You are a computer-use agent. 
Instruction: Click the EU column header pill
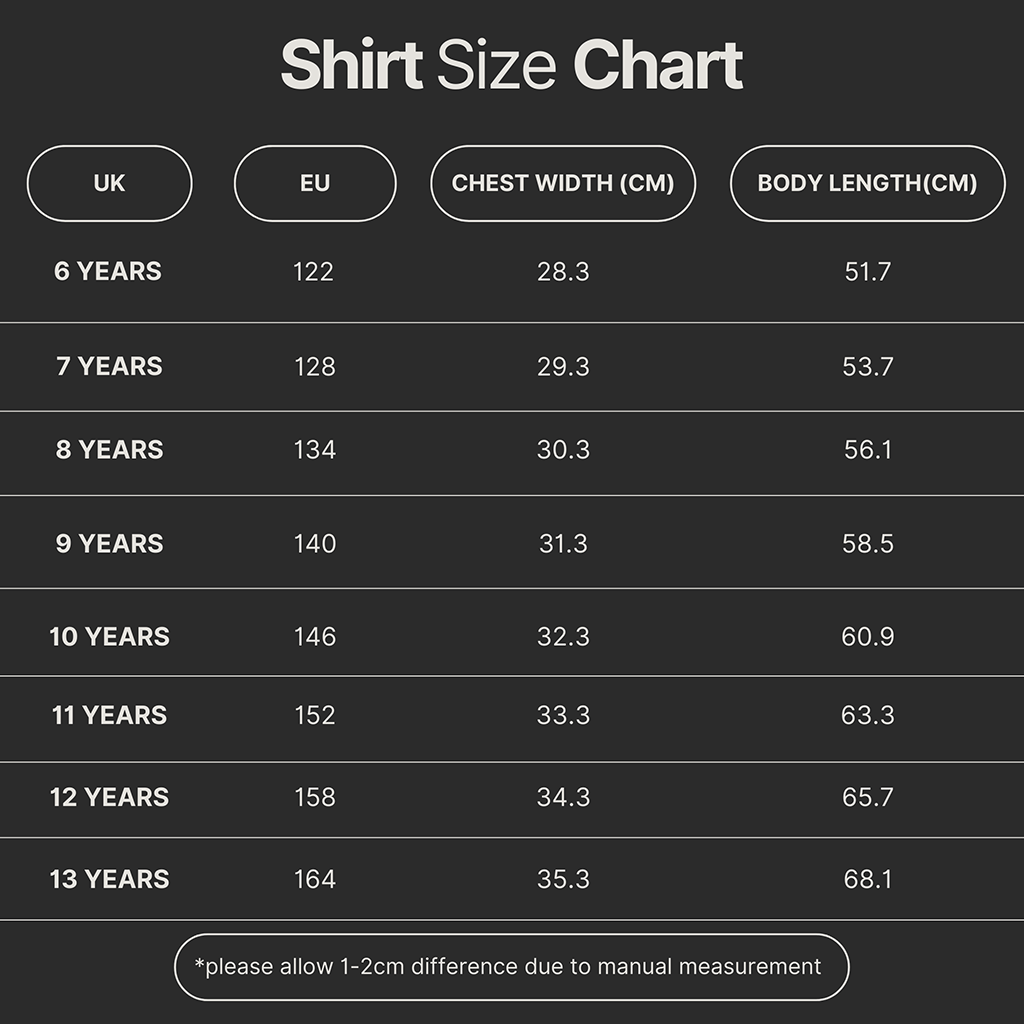coord(315,183)
